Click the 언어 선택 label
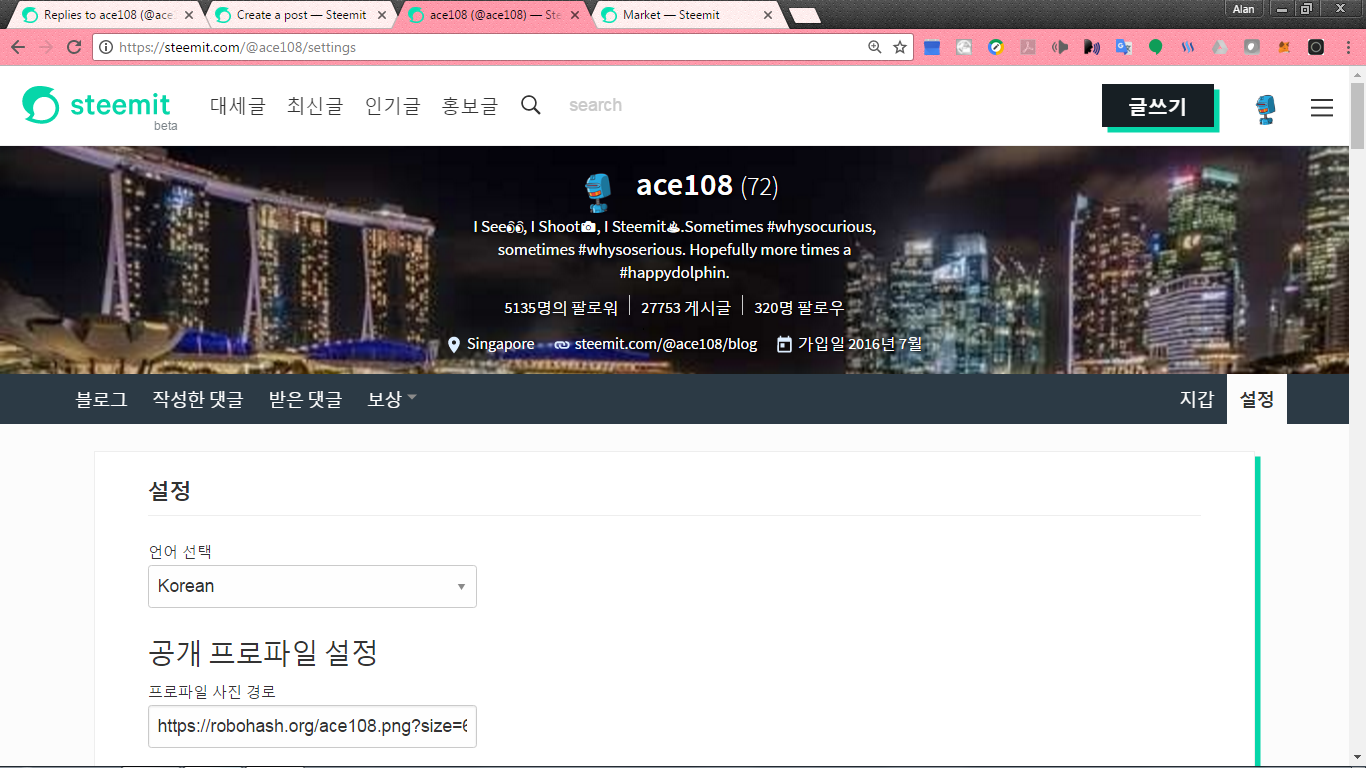This screenshot has width=1366, height=768. point(180,551)
